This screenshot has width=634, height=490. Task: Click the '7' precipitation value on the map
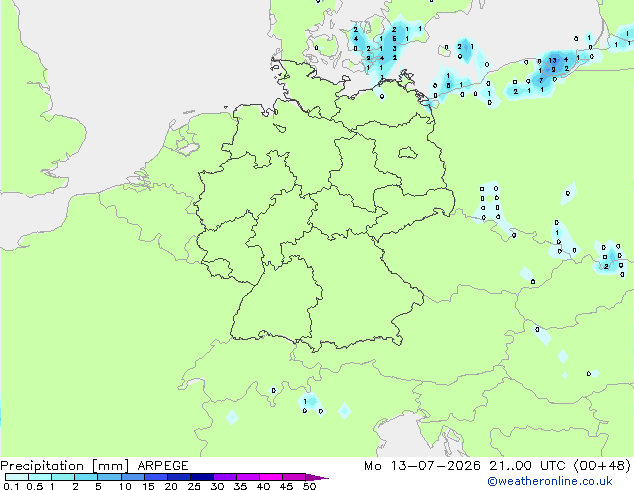pyautogui.click(x=541, y=80)
